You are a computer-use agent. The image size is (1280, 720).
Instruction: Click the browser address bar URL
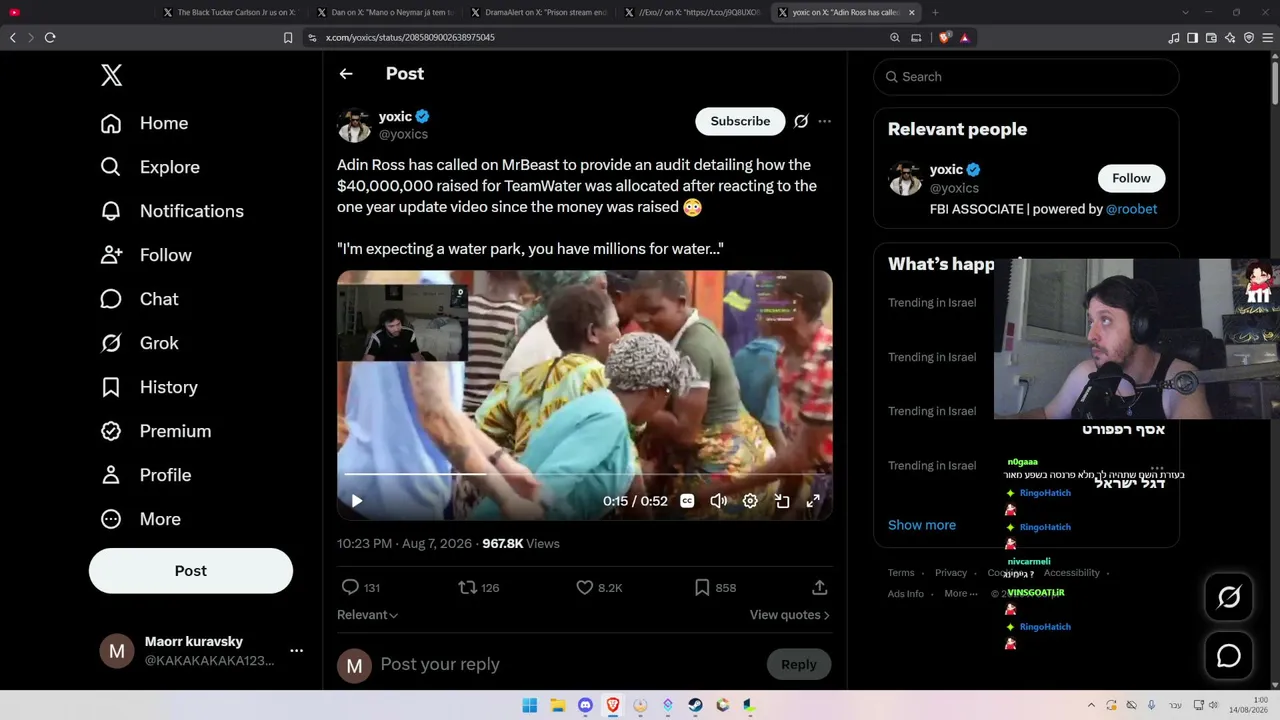click(x=410, y=38)
